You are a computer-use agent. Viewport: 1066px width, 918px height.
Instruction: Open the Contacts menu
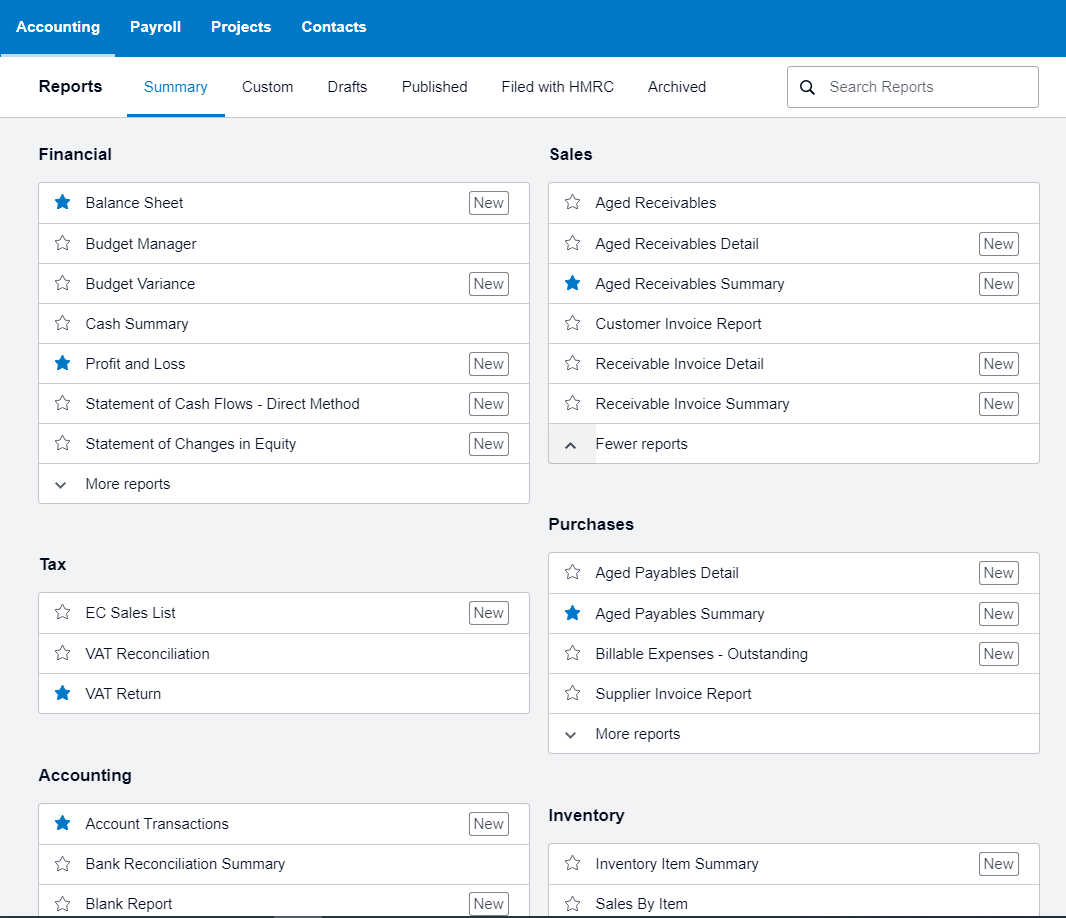click(x=334, y=27)
